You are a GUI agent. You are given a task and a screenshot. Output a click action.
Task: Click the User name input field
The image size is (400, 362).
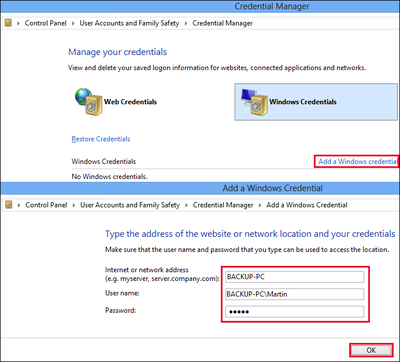[x=294, y=294]
